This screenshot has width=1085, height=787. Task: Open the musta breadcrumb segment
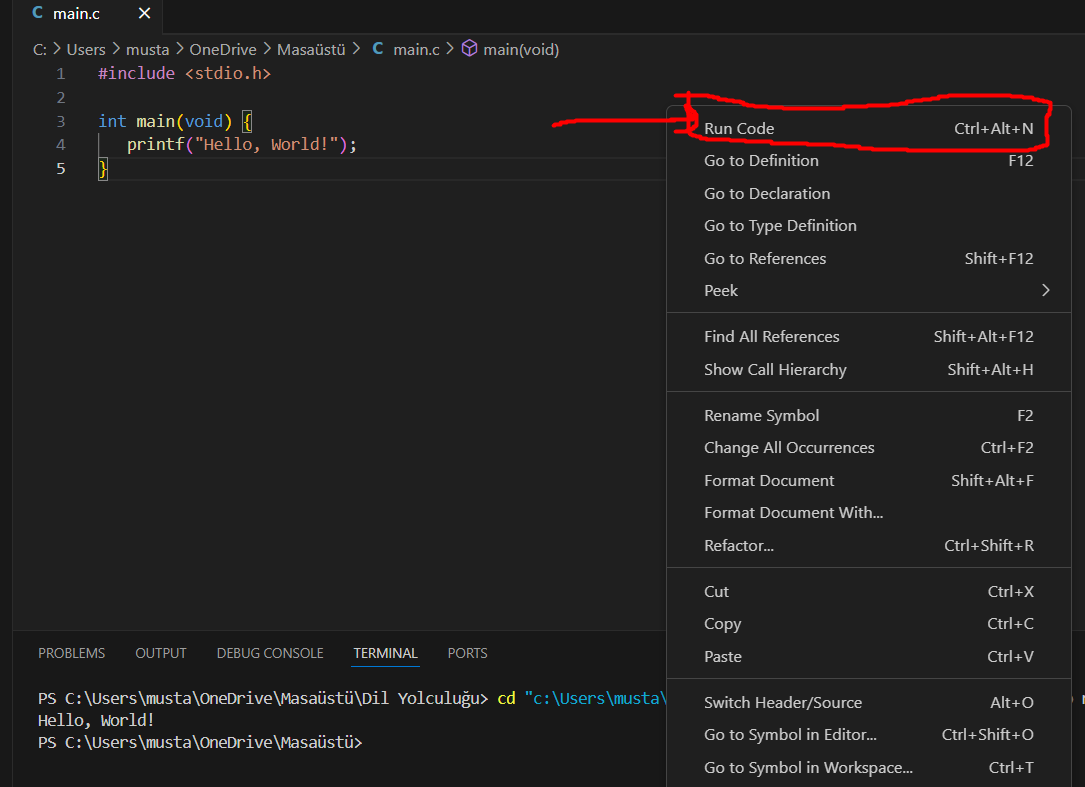(x=147, y=50)
